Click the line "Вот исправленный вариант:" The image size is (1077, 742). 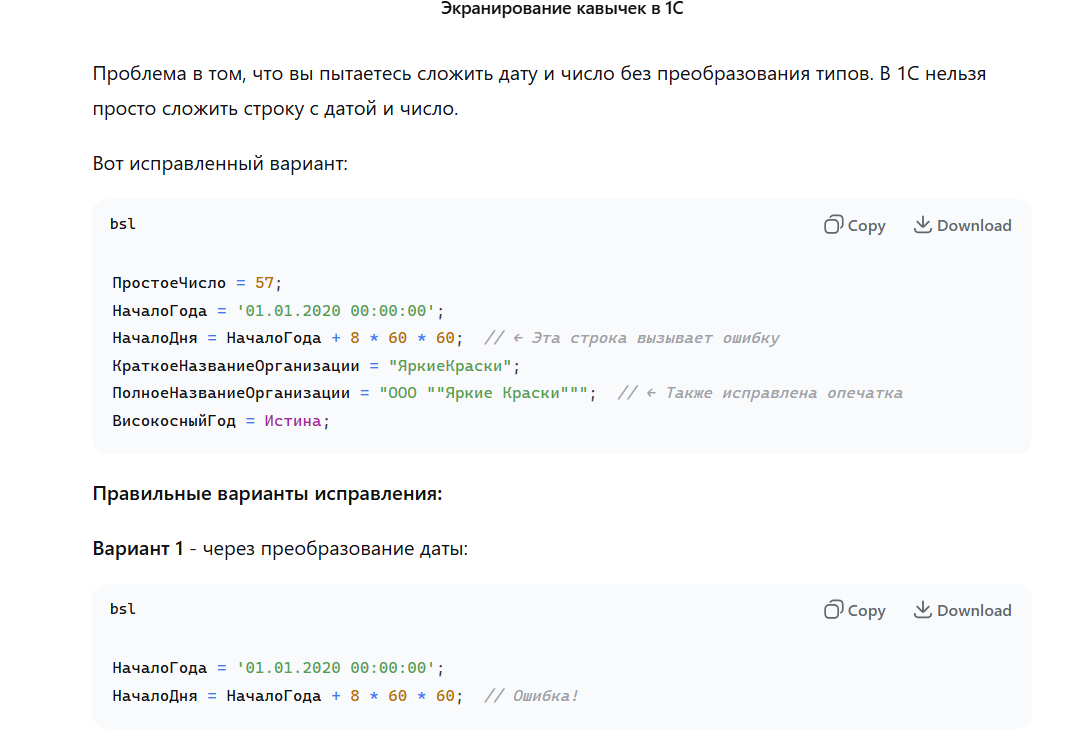[x=220, y=163]
